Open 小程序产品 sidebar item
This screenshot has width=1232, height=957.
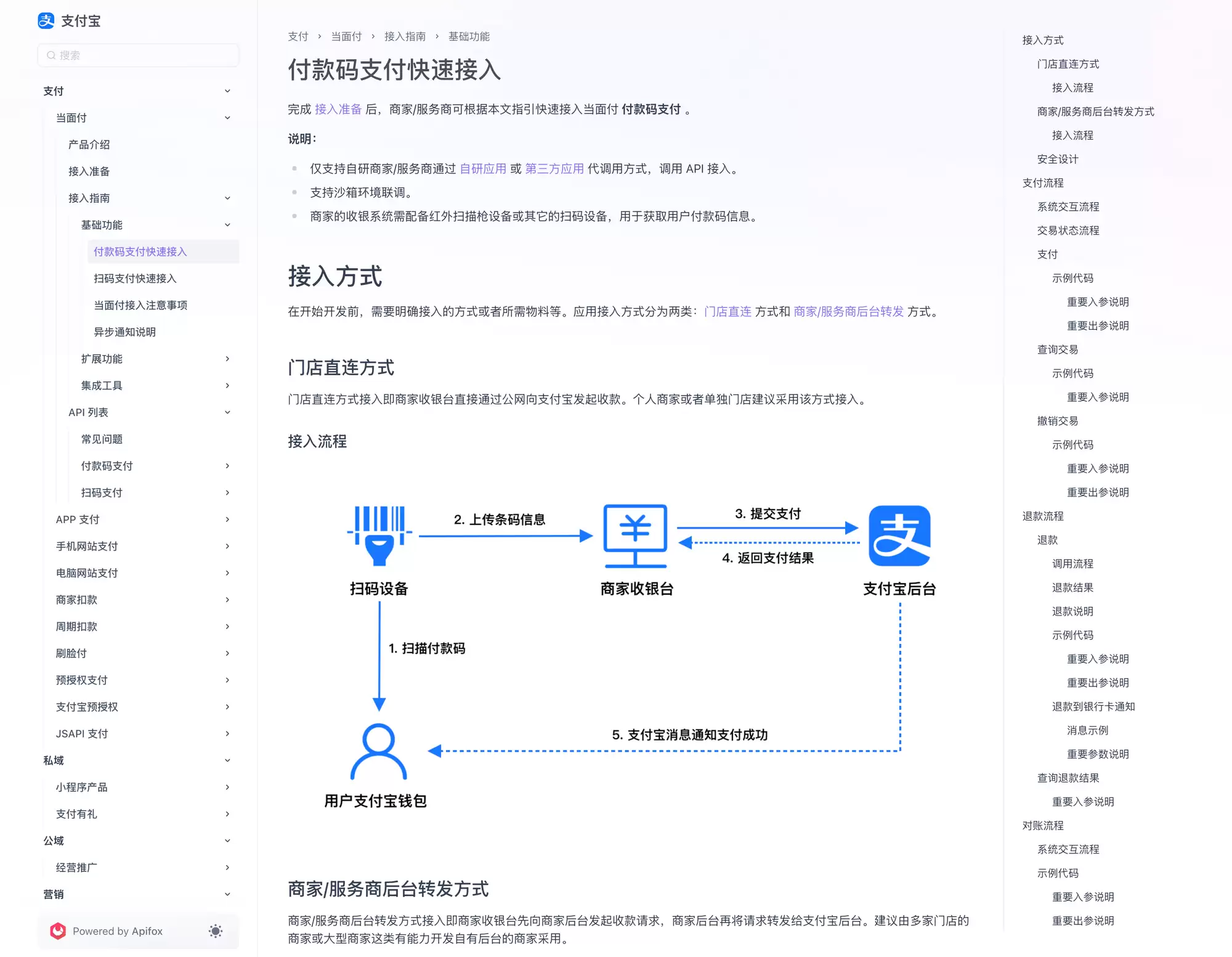81,788
